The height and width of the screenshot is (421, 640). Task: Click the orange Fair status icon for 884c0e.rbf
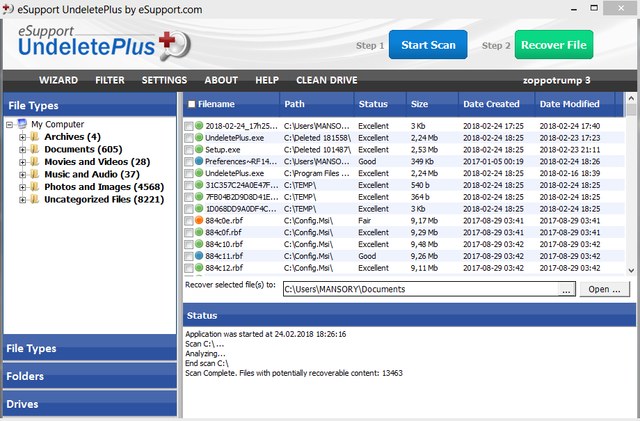tap(200, 221)
